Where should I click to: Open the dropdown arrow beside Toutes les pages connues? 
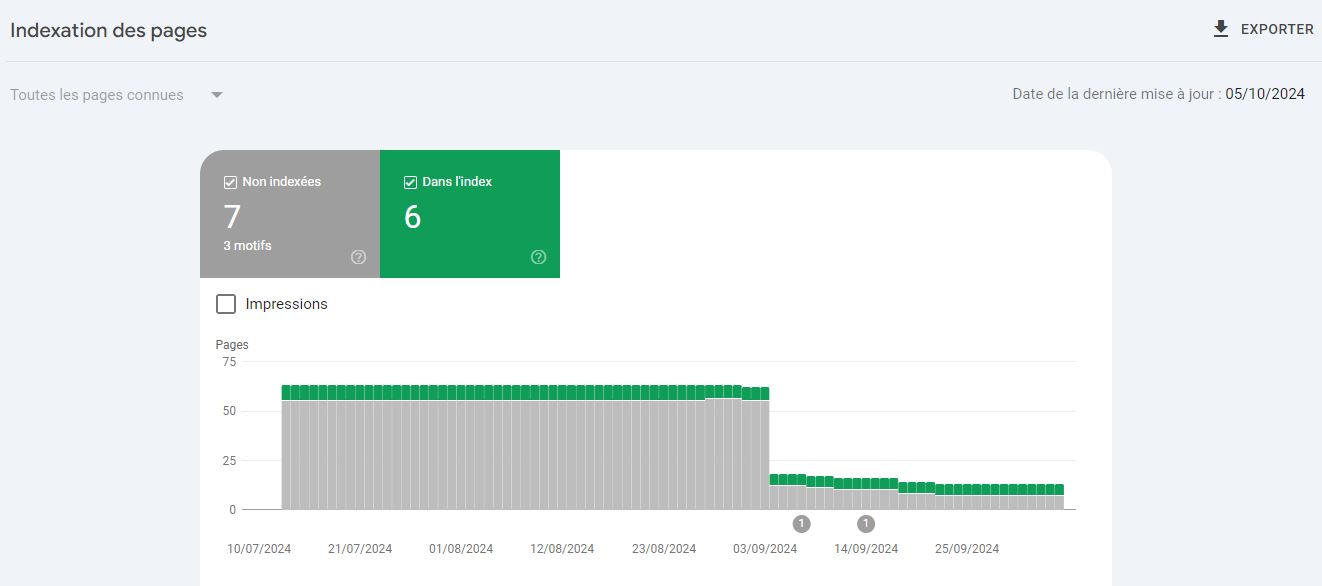point(217,96)
